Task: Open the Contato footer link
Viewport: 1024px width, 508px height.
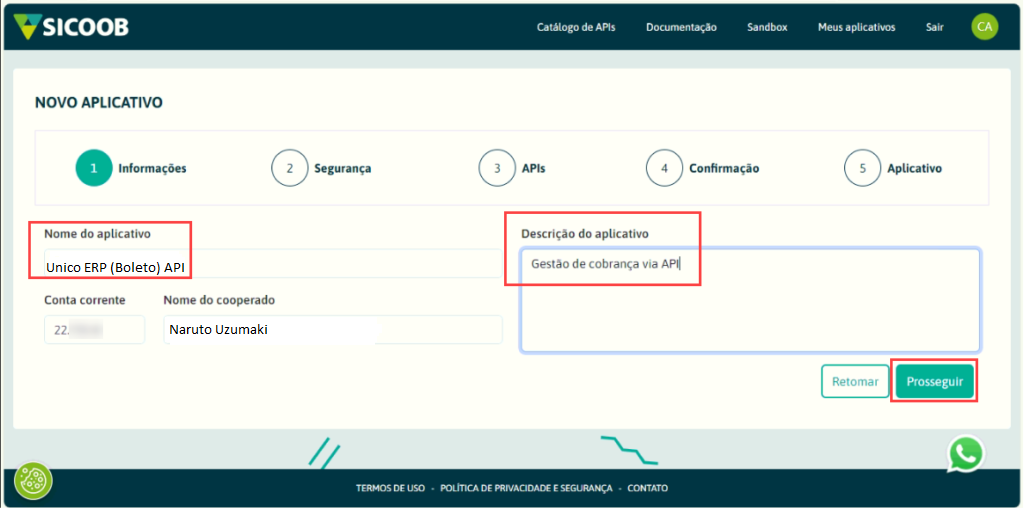Action: 648,488
